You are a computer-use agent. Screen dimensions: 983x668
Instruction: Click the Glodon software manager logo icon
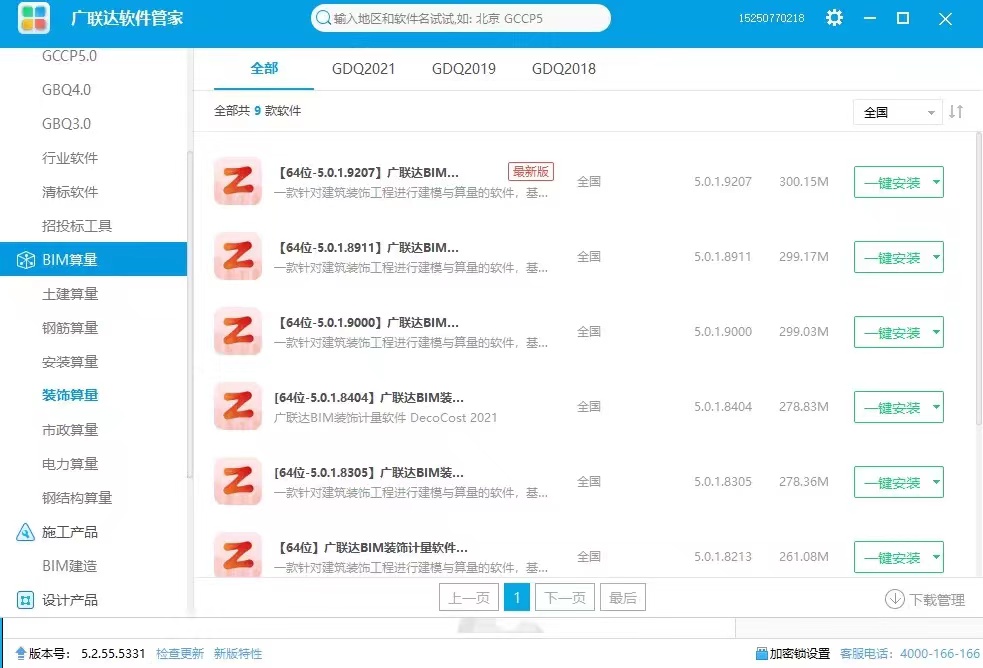pyautogui.click(x=34, y=18)
